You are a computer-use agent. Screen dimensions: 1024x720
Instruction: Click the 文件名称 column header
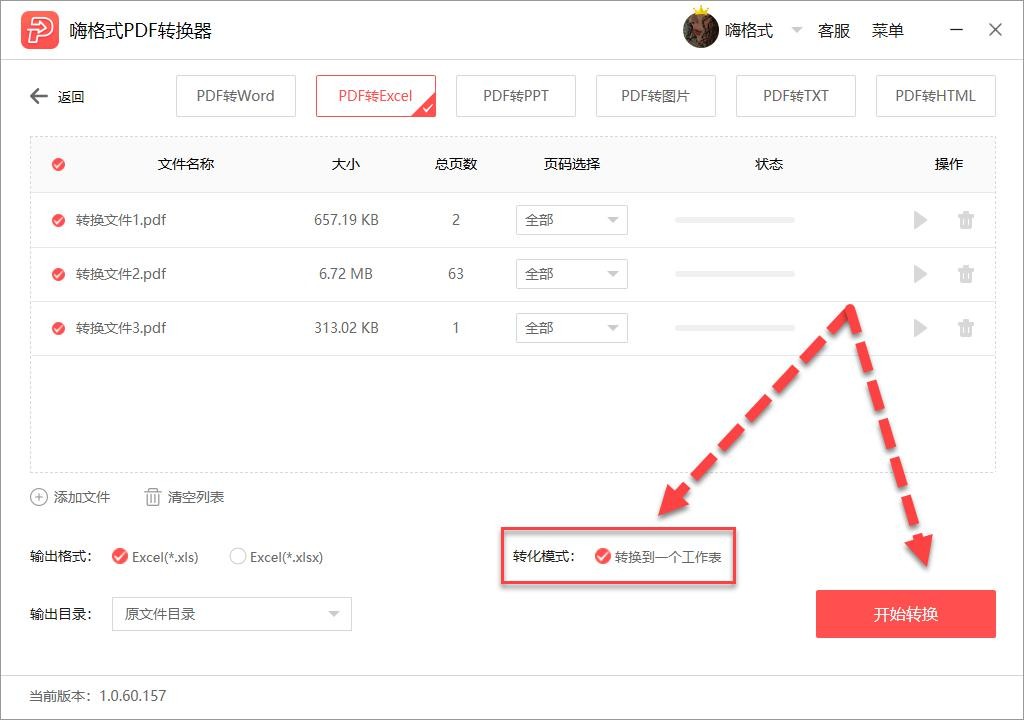point(186,164)
